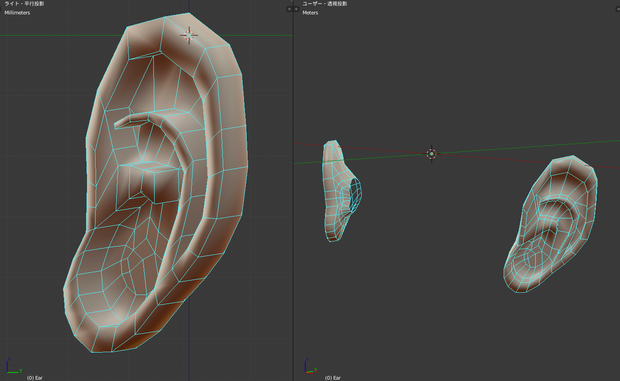Click the XYZ axis gizmo in the right viewport

click(x=311, y=366)
